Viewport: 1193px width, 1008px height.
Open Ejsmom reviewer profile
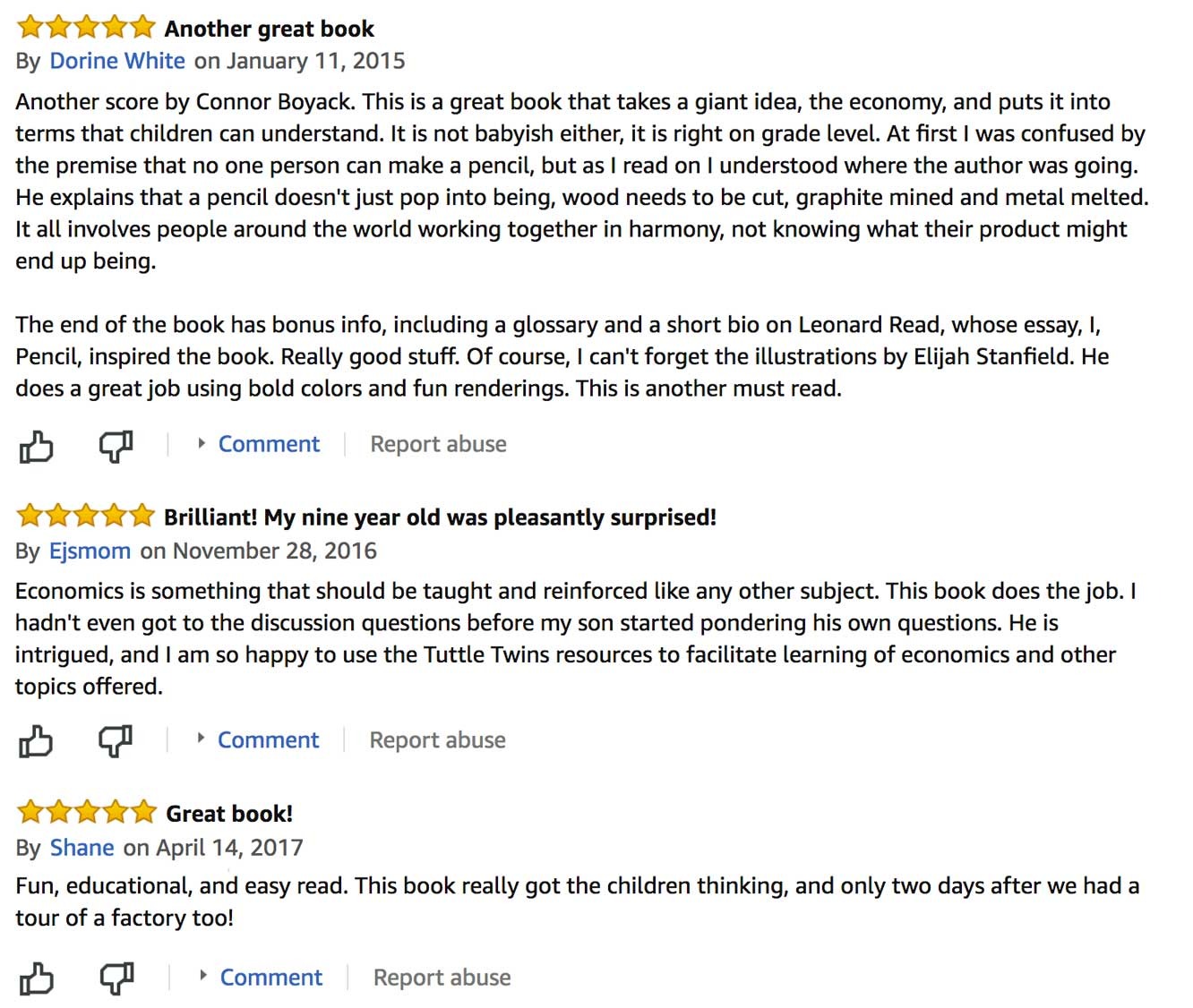point(90,551)
